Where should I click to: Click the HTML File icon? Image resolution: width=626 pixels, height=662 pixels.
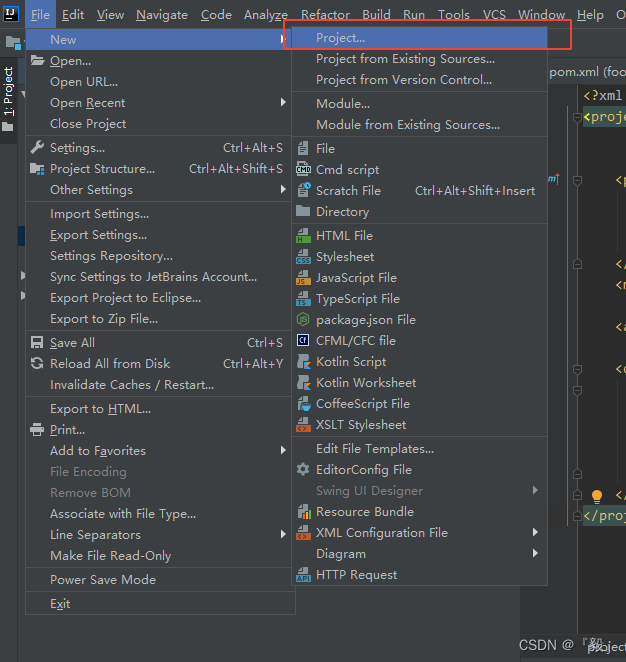(x=303, y=236)
